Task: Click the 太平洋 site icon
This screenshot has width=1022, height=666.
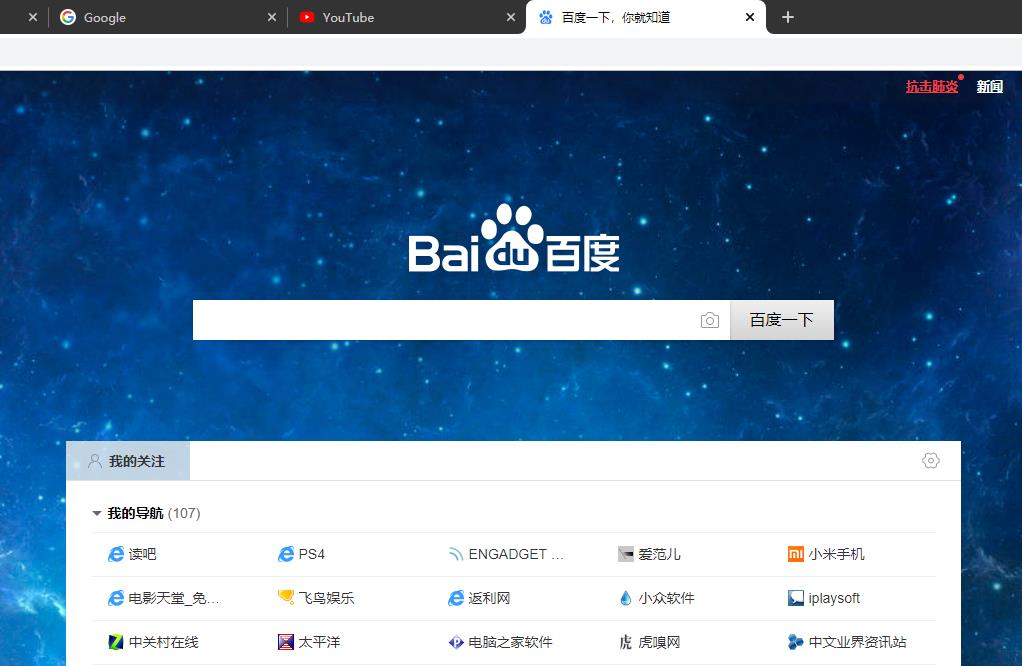Action: point(286,643)
